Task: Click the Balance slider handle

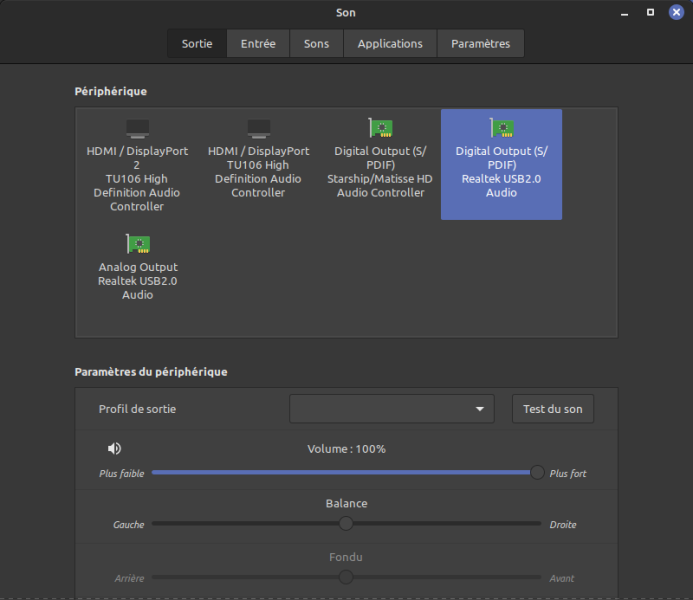Action: [346, 523]
